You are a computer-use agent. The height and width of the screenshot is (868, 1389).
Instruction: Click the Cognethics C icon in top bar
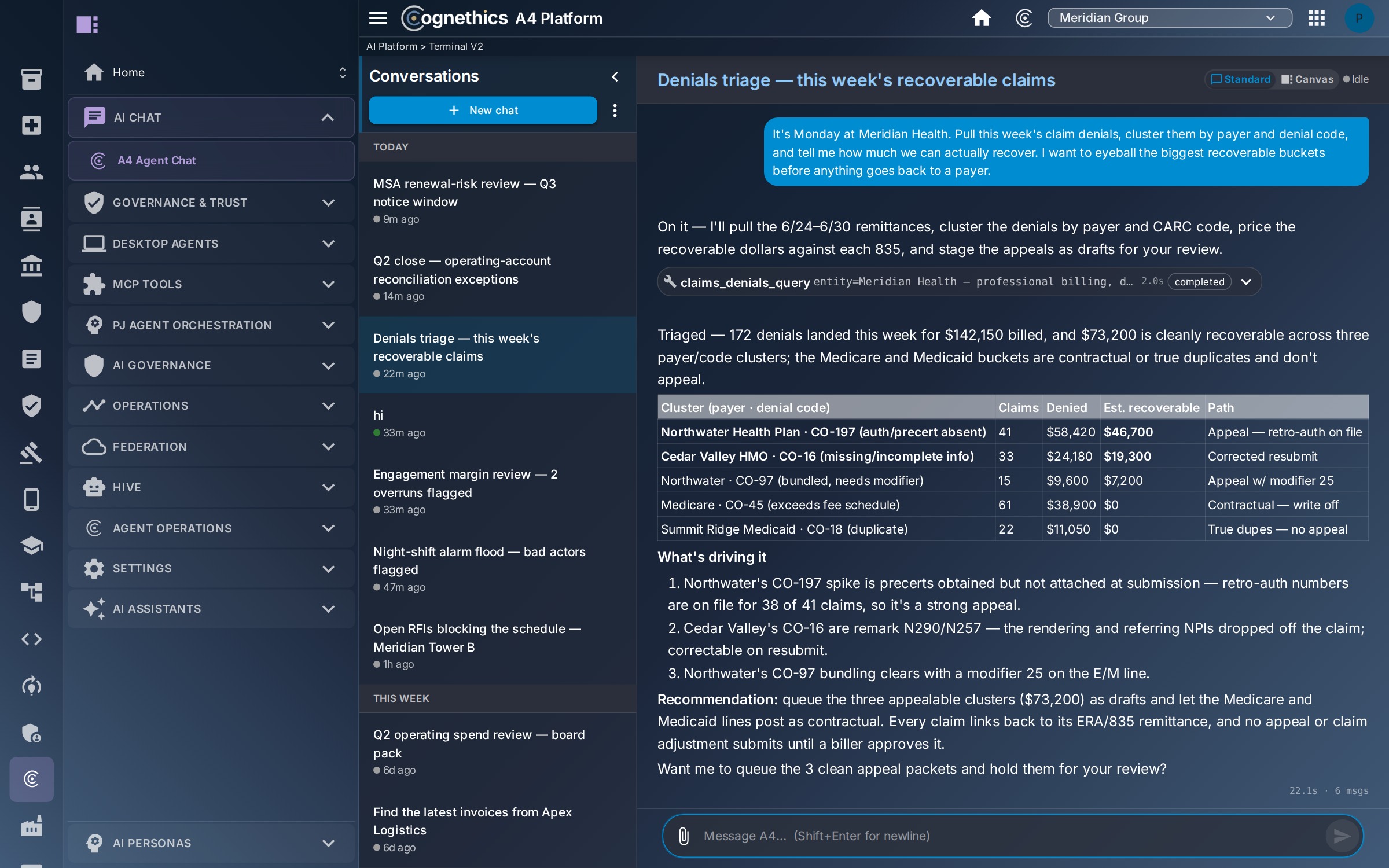[x=1024, y=18]
